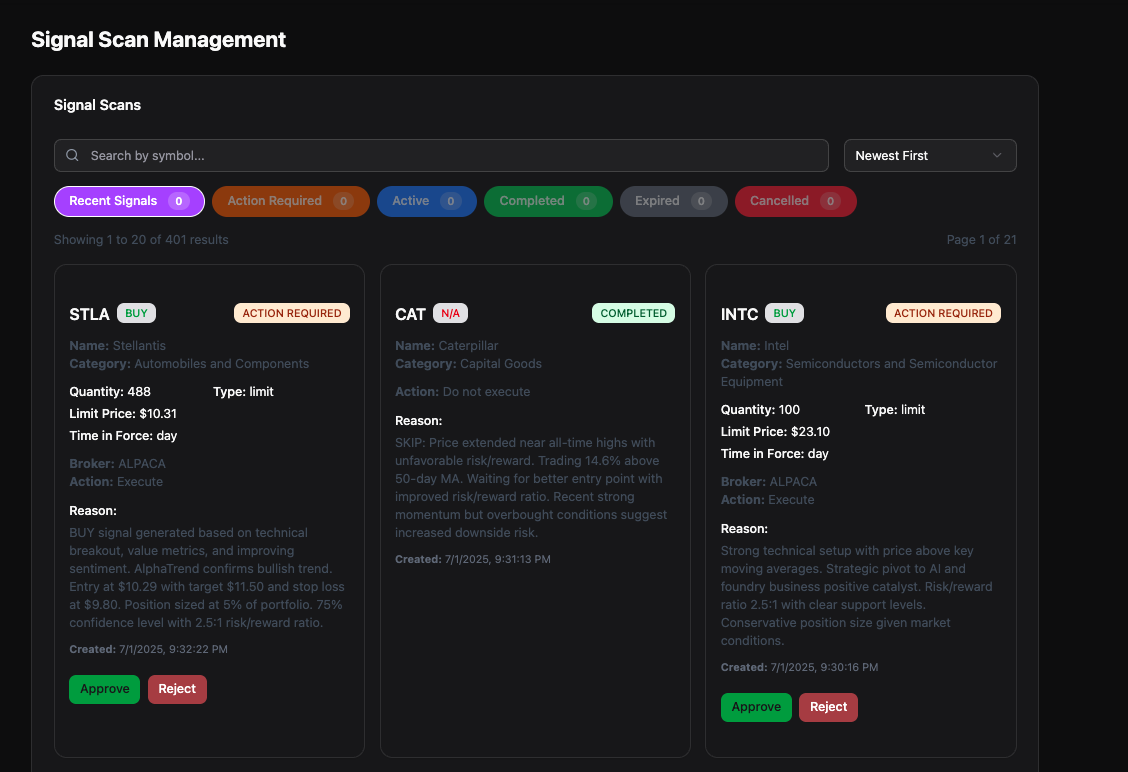Click the BUY badge on INTC card

(785, 312)
